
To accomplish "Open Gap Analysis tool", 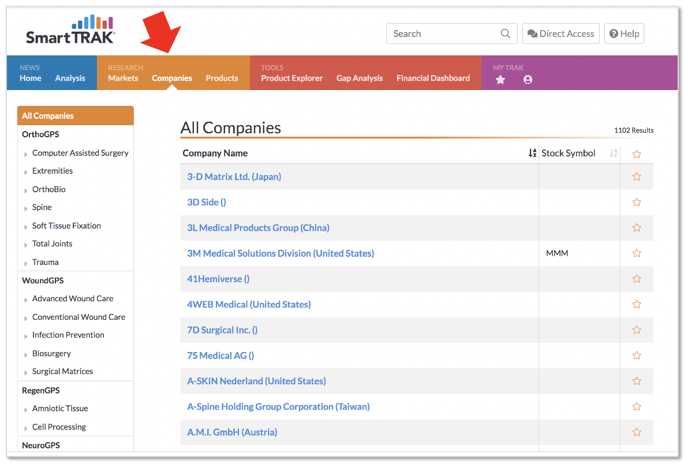I will 359,78.
